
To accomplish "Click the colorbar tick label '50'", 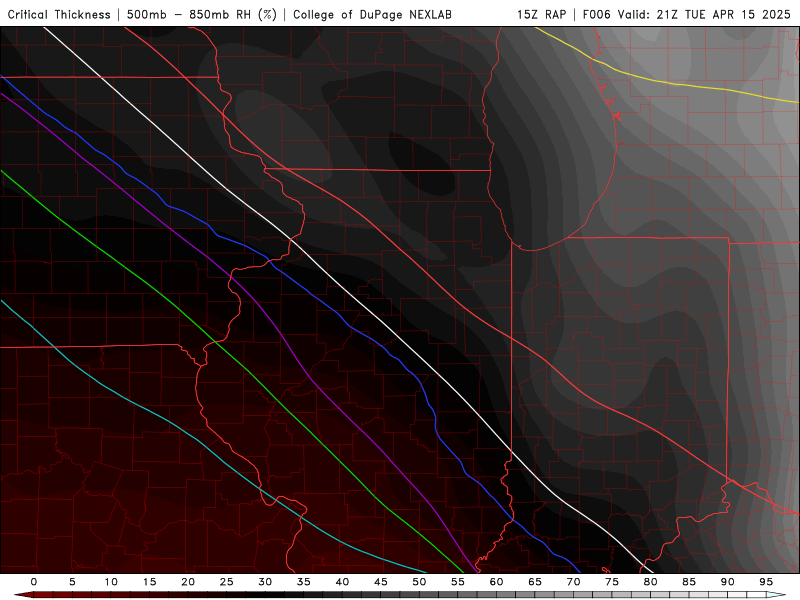I will 419,582.
